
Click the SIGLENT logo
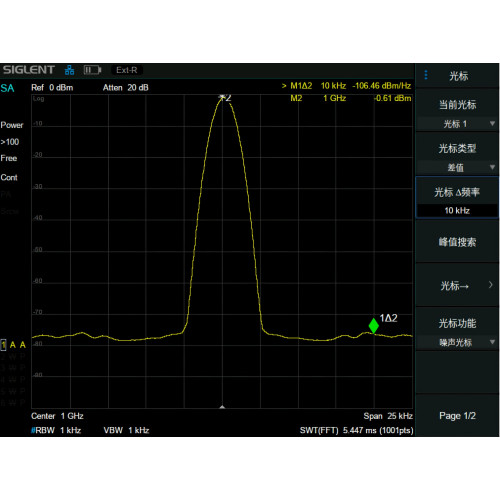click(x=29, y=70)
